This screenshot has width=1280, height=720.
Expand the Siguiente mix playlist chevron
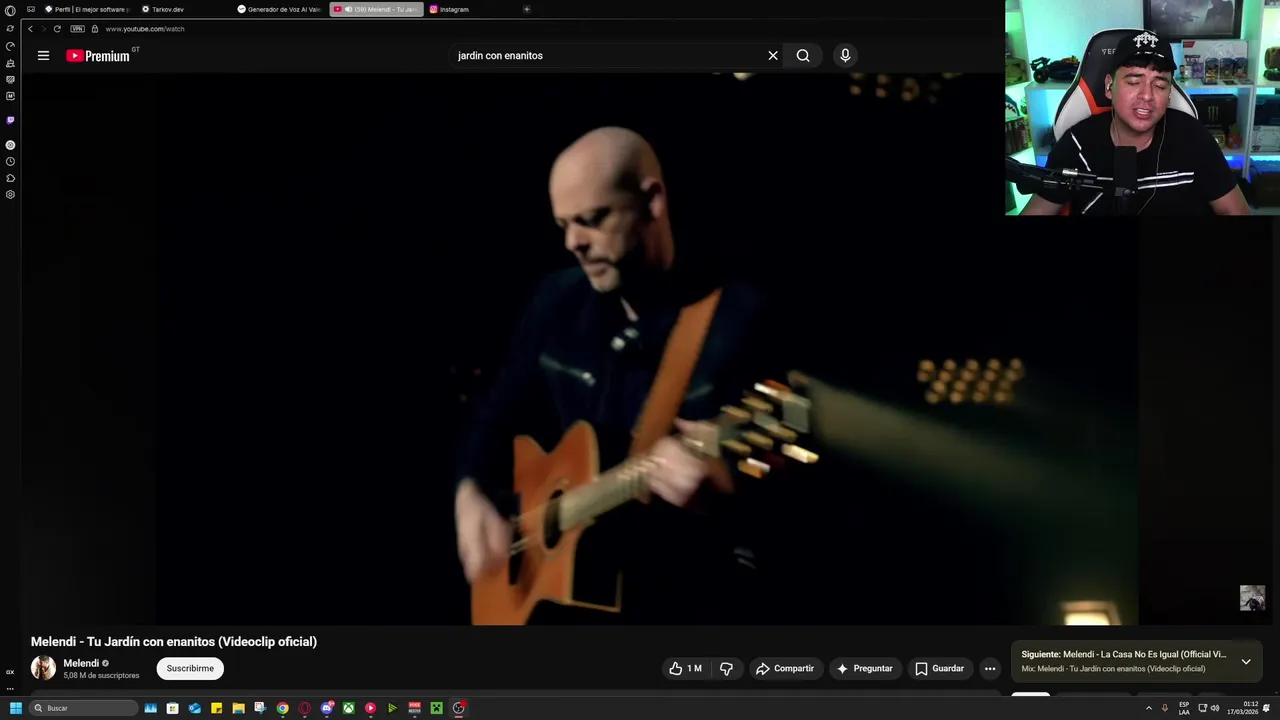coord(1246,661)
